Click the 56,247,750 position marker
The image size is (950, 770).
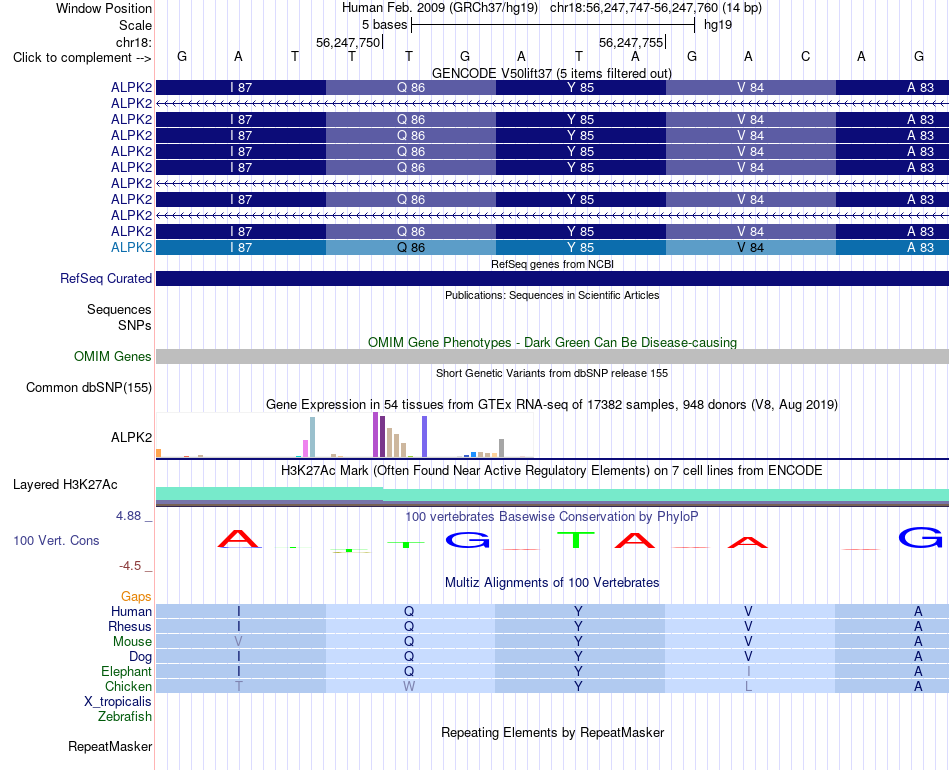348,42
